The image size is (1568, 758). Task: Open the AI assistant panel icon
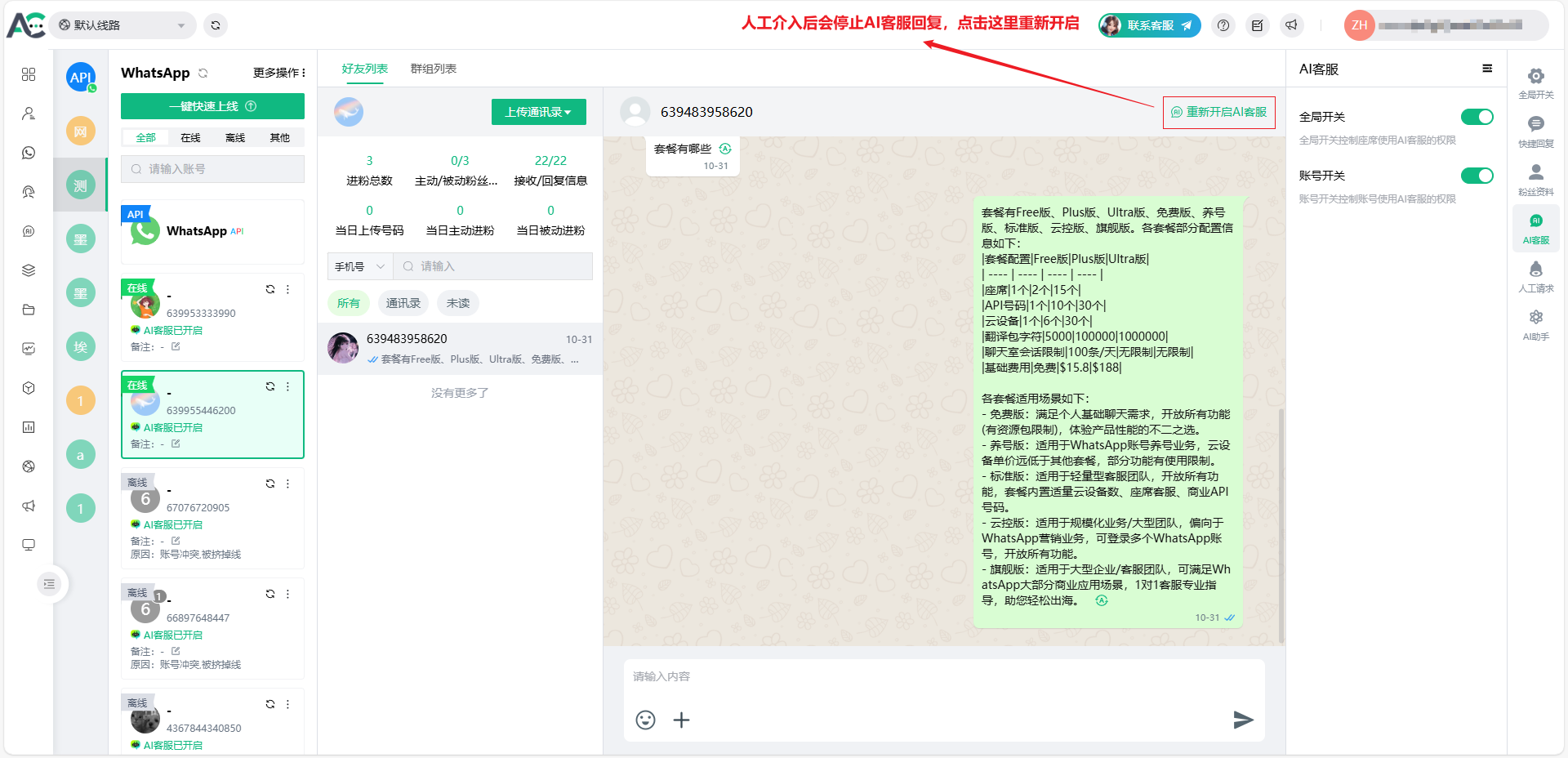(x=1535, y=324)
